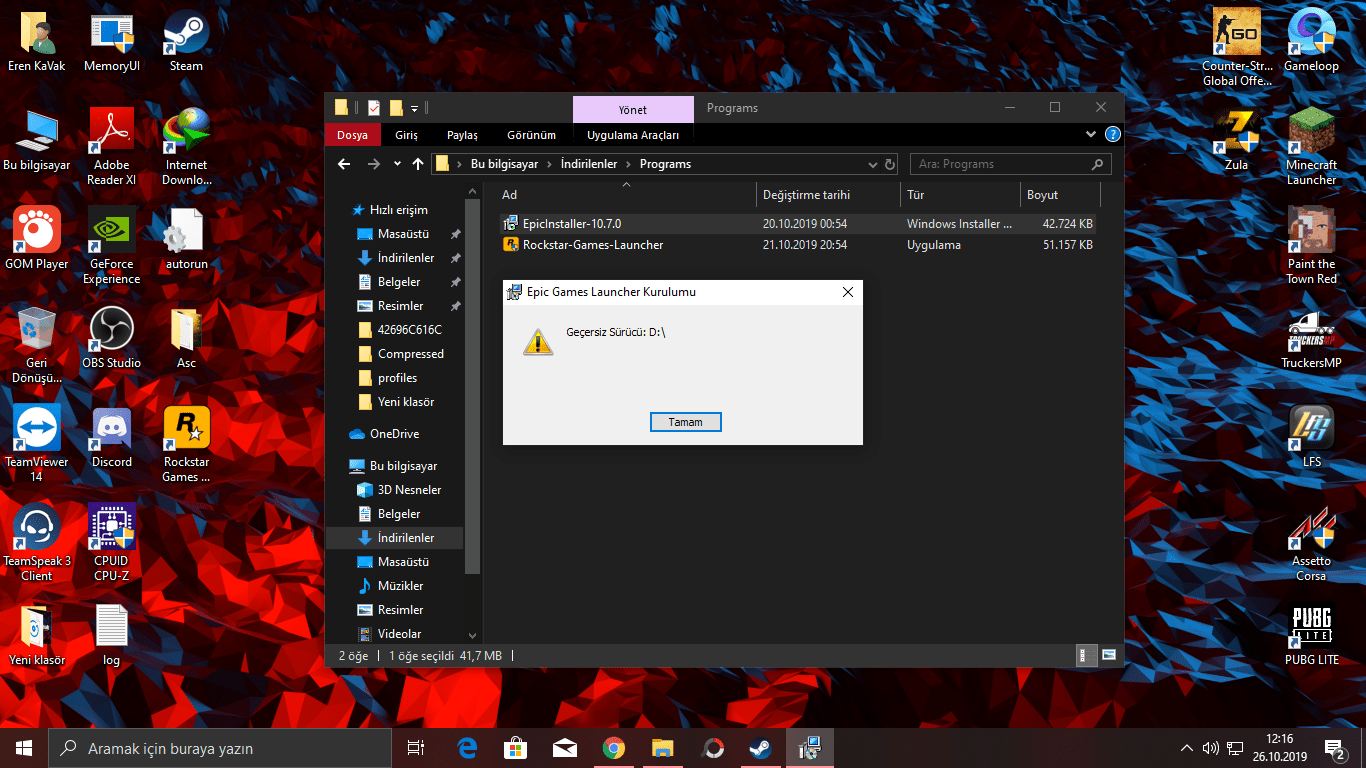Open recent locations dropdown arrow
The width and height of the screenshot is (1366, 768).
397,164
